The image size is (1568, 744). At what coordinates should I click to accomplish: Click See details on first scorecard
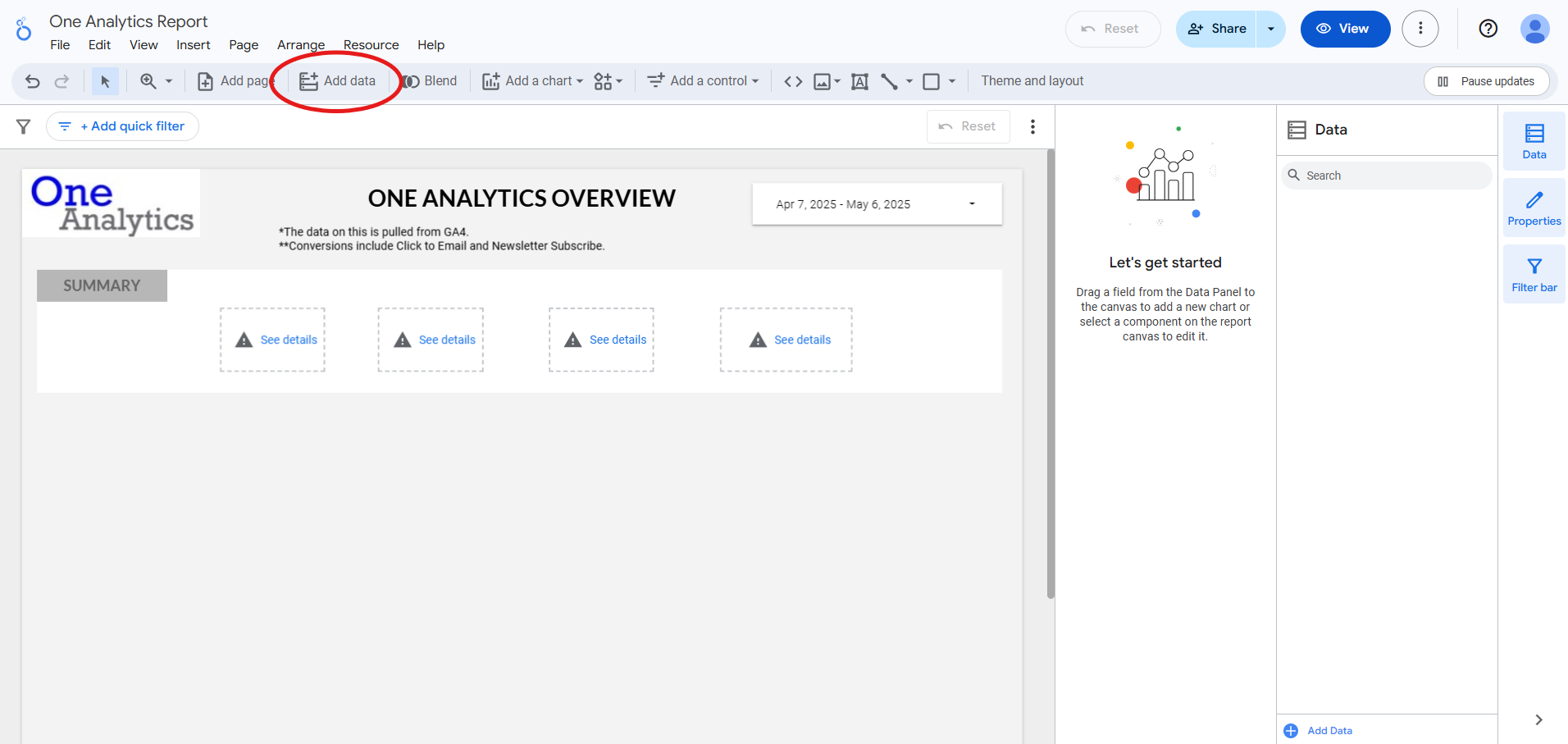(x=289, y=340)
